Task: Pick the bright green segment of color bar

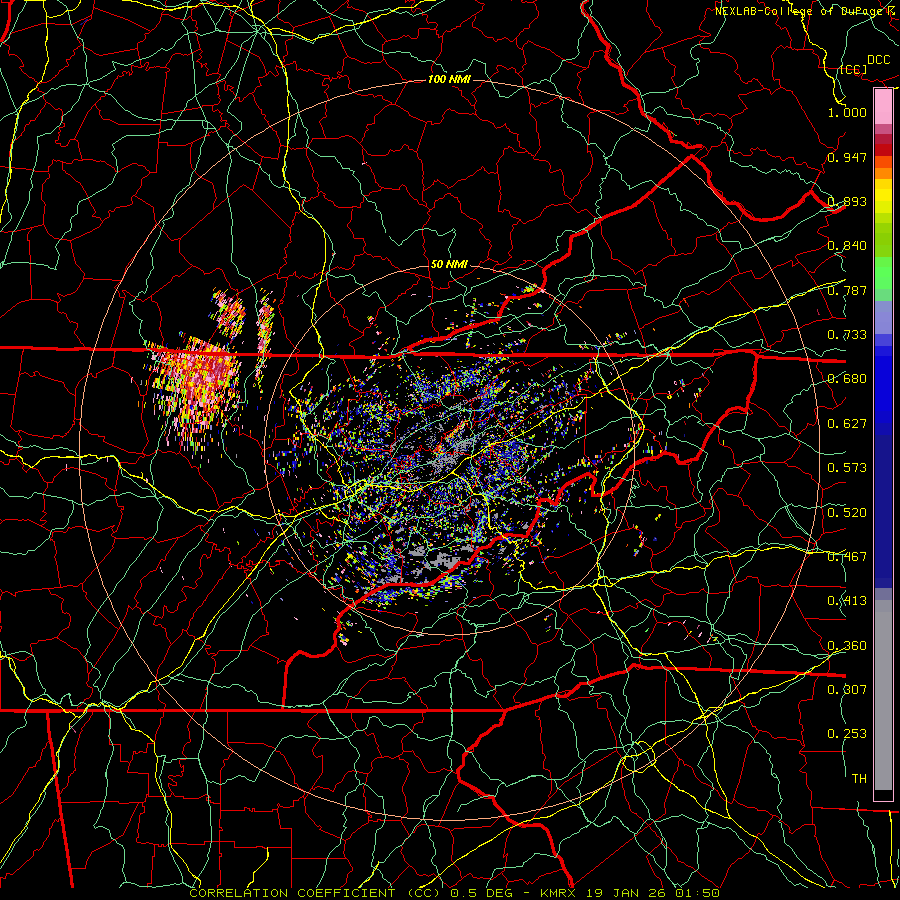Action: [883, 273]
